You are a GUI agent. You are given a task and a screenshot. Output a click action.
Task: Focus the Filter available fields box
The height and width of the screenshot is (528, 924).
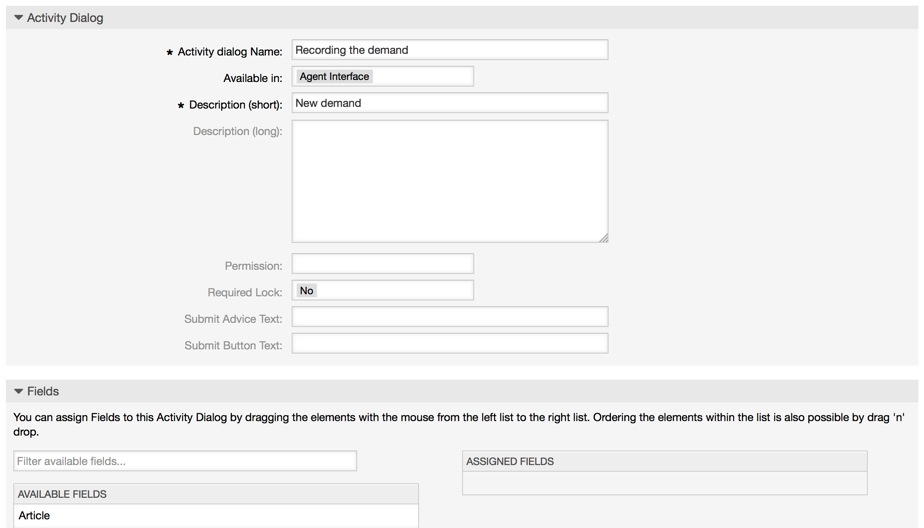pyautogui.click(x=185, y=461)
